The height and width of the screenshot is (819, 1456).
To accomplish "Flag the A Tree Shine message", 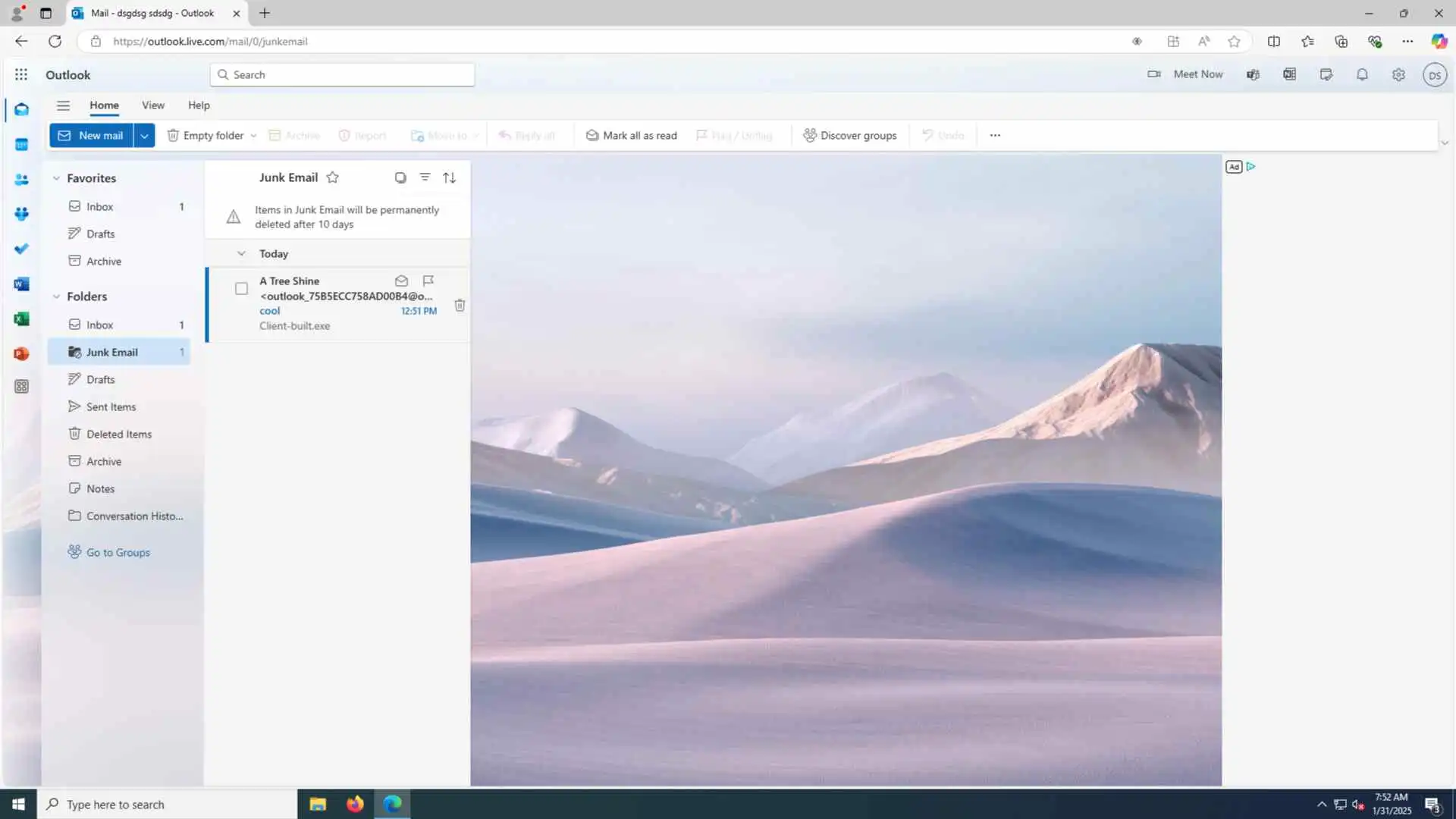I will [428, 281].
